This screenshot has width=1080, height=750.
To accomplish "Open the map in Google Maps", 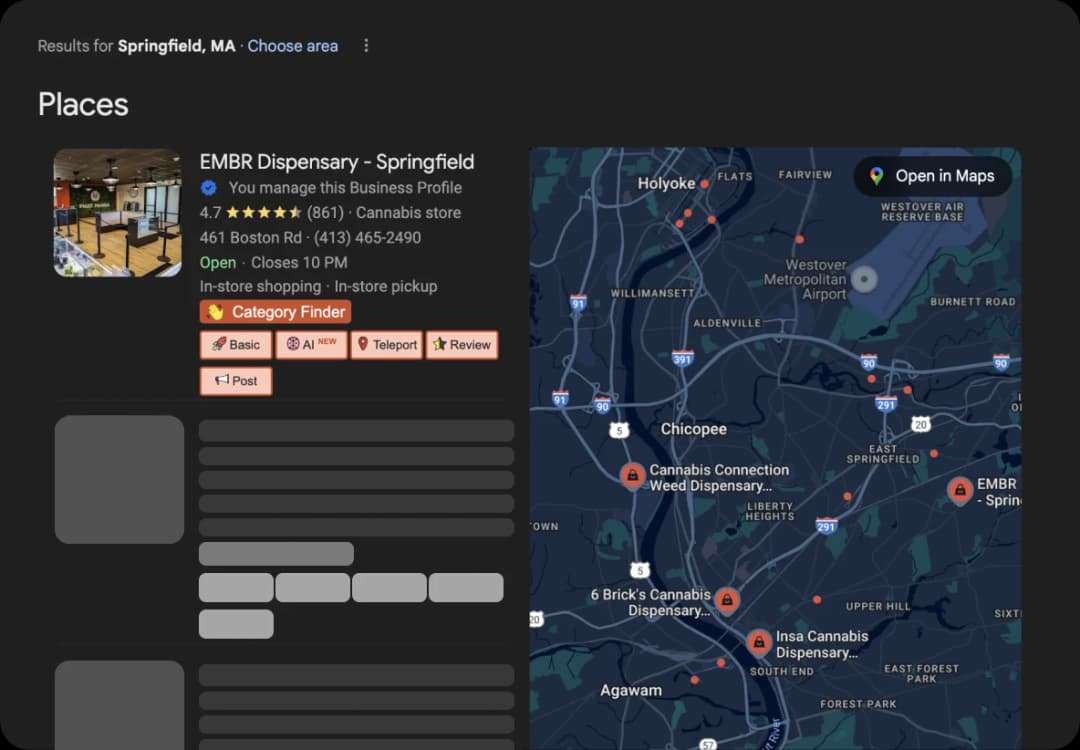I will click(x=932, y=176).
